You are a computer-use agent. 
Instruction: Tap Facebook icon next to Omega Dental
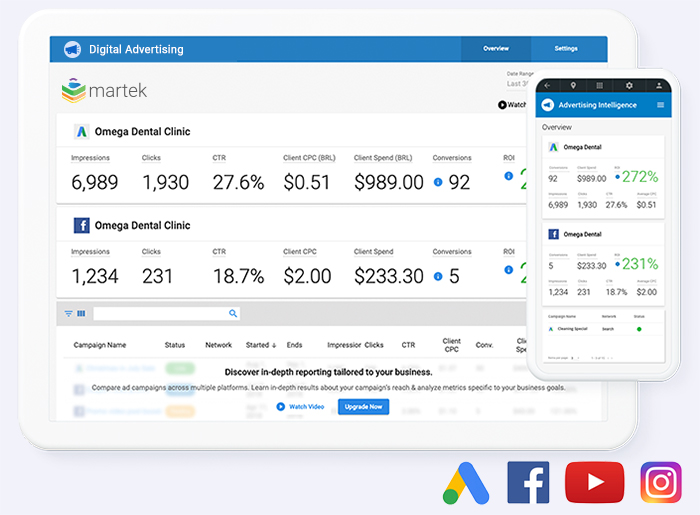(554, 234)
